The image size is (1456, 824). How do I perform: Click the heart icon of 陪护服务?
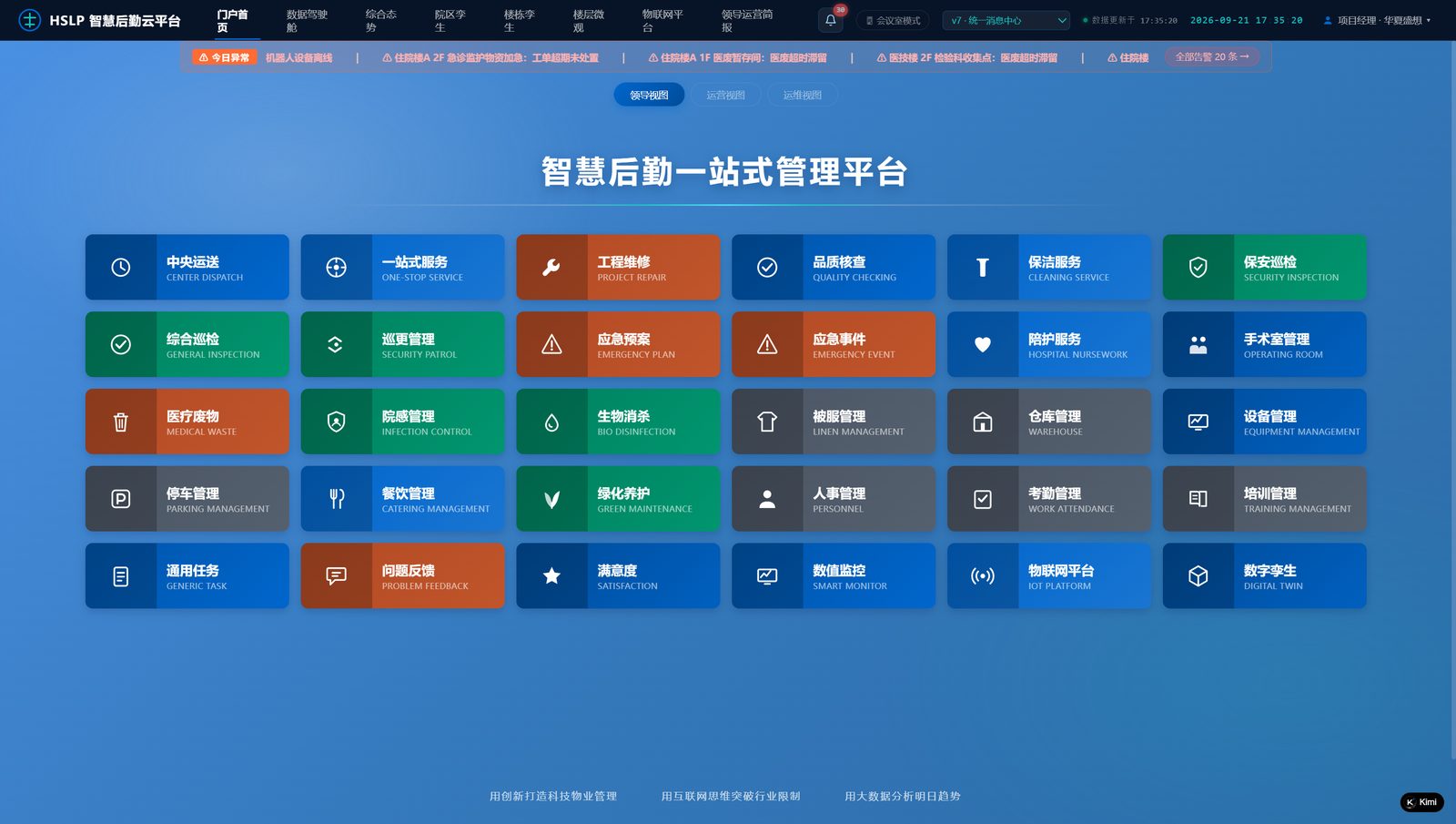tap(983, 344)
